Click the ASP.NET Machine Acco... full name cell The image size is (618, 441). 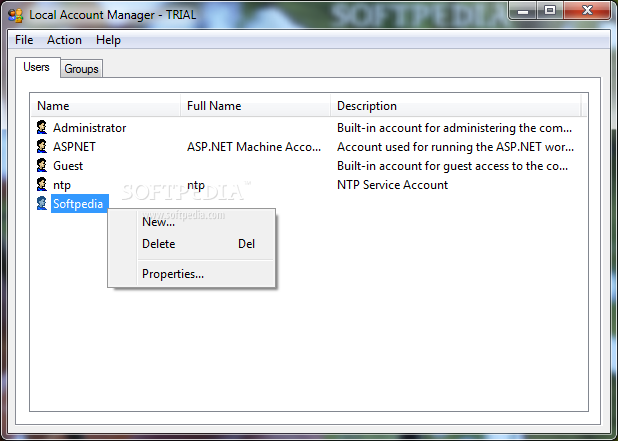(254, 147)
